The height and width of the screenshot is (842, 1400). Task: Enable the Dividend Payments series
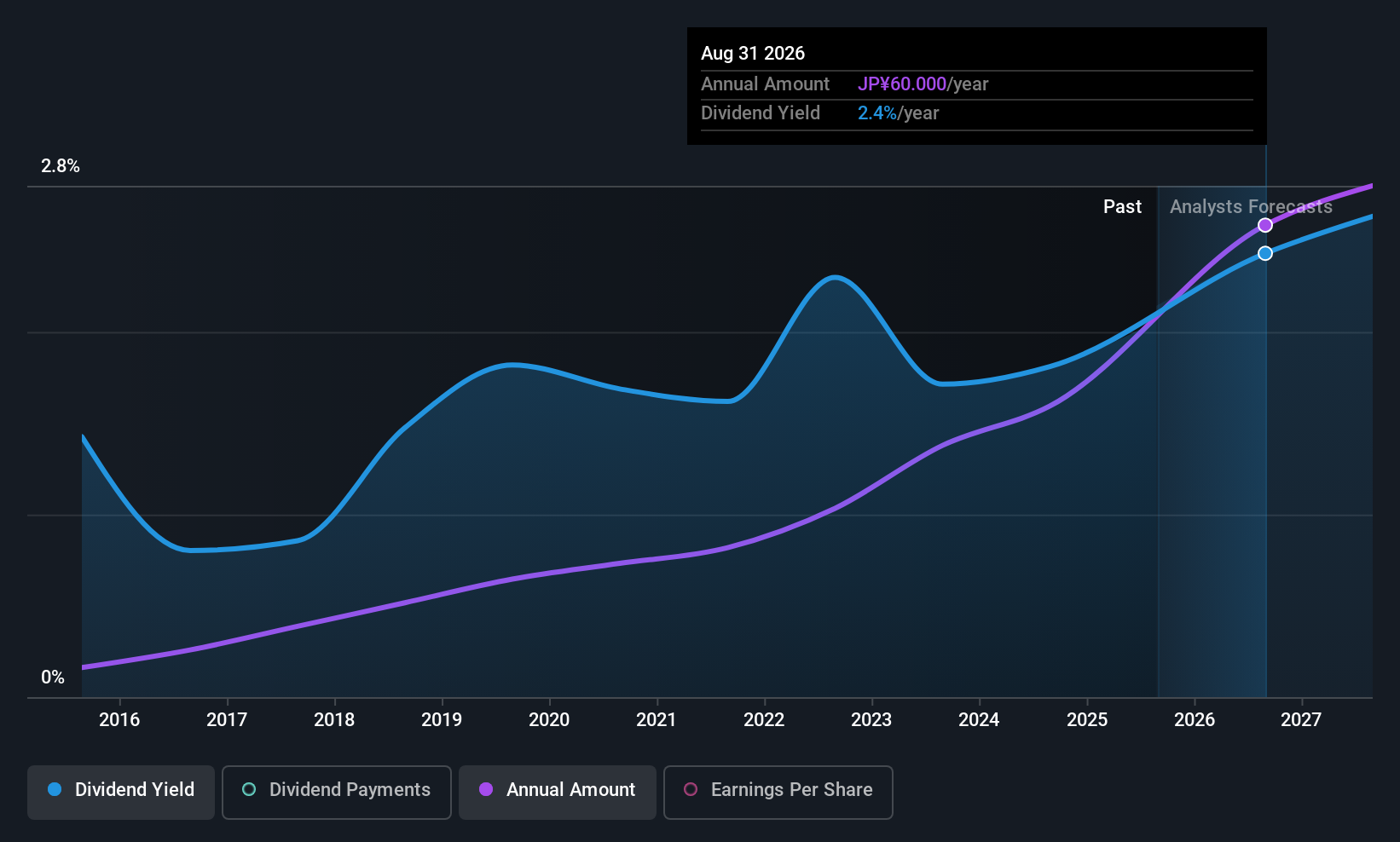336,791
